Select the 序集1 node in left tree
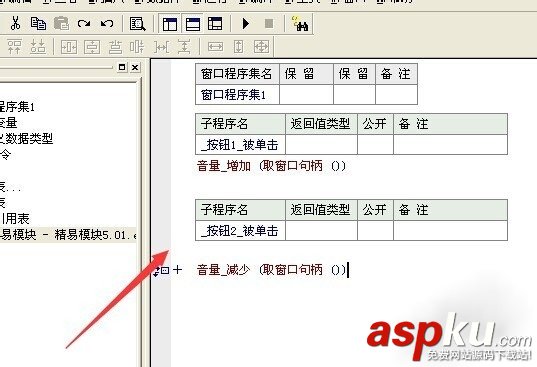Image resolution: width=537 pixels, height=367 pixels. [17, 107]
